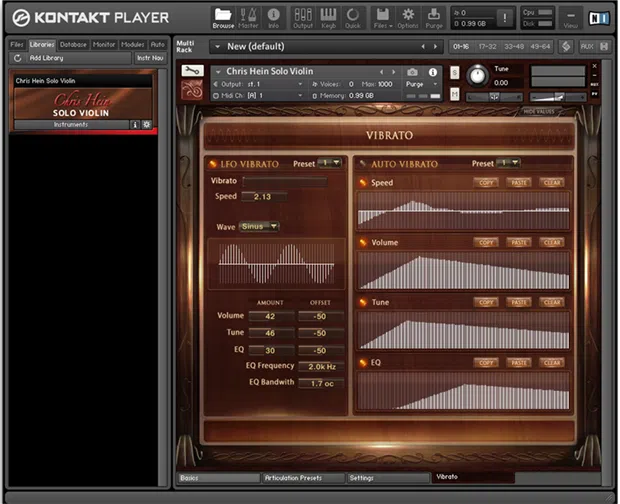Open the LFO Vibrato Preset dropdown
The width and height of the screenshot is (620, 504).
click(330, 163)
